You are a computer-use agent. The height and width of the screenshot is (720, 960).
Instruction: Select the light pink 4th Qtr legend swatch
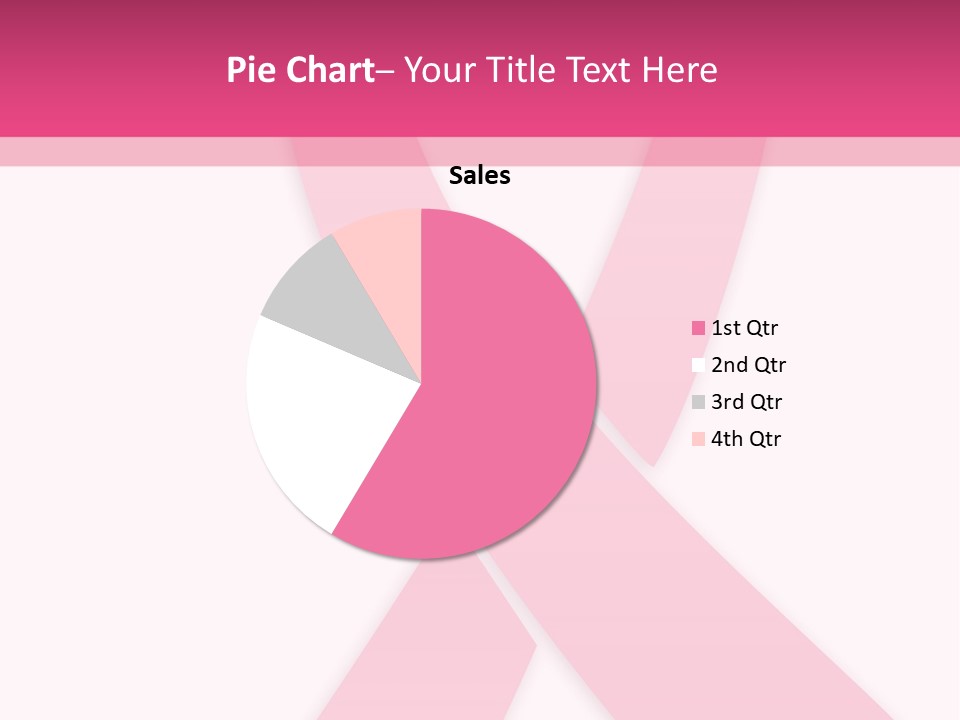[698, 439]
